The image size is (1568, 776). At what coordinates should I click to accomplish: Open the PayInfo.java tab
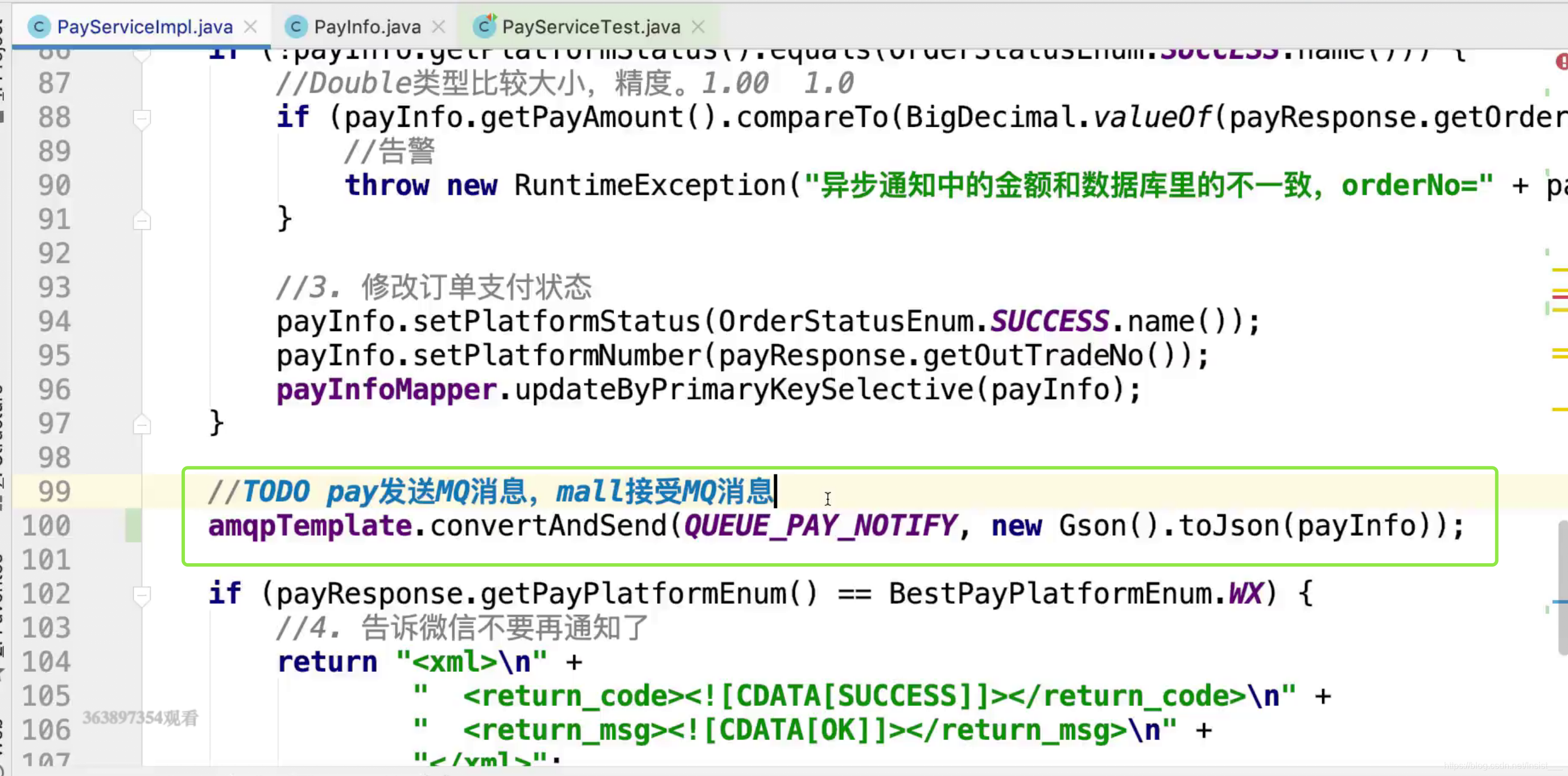(x=367, y=27)
